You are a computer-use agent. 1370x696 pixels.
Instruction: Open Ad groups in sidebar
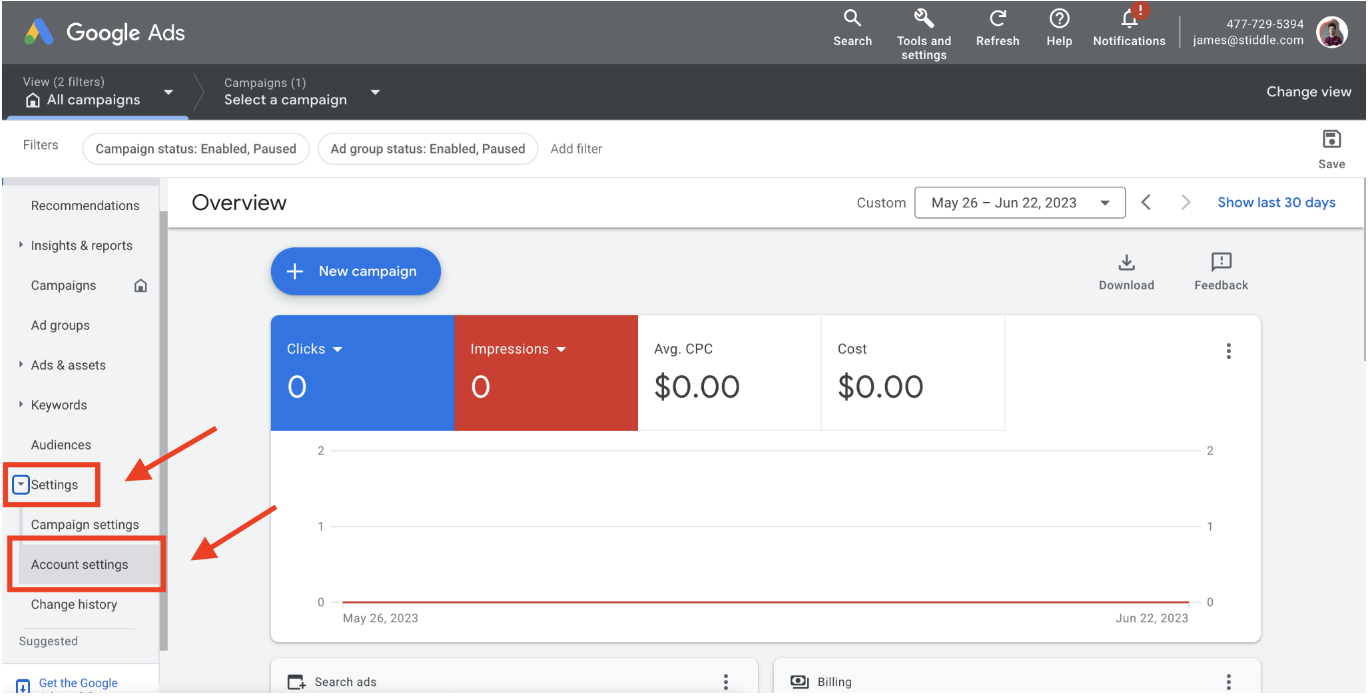point(60,326)
